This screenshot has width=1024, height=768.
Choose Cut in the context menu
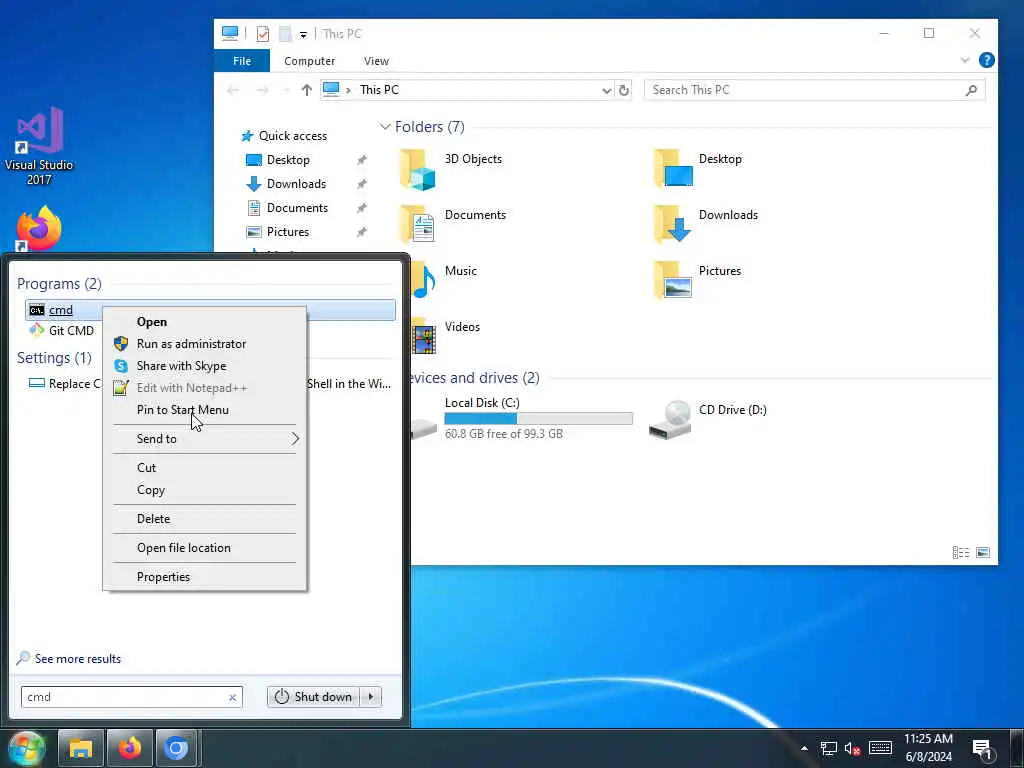tap(204, 468)
